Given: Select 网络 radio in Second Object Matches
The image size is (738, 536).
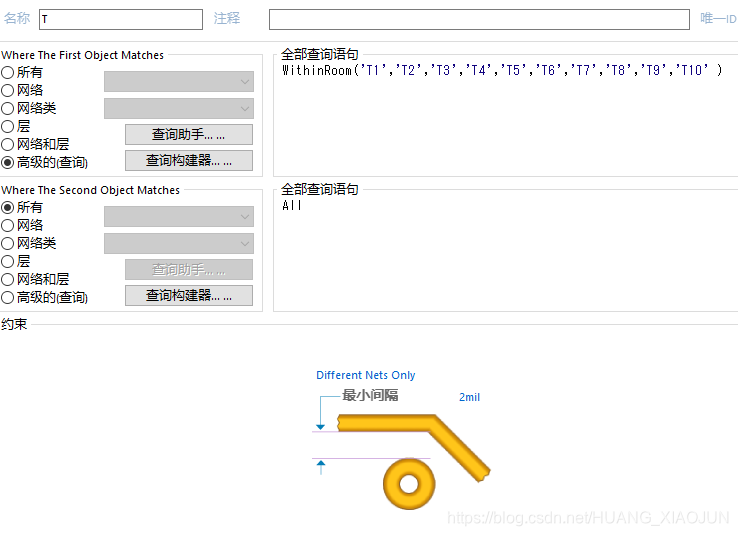Looking at the screenshot, I should tap(8, 225).
